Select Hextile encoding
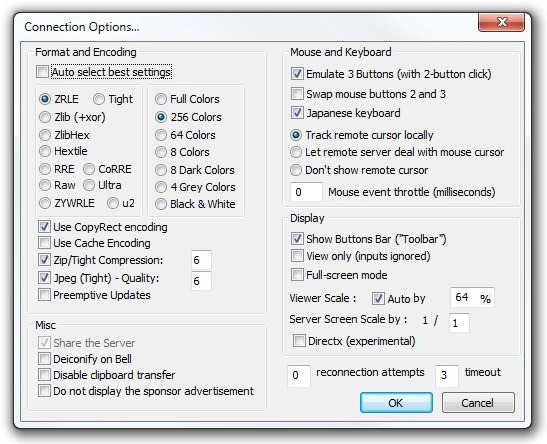Screen dimensions: 547x444 [x=45, y=151]
